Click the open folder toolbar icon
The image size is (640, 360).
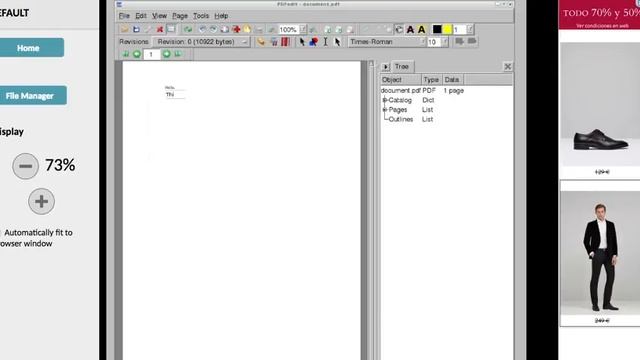point(124,29)
